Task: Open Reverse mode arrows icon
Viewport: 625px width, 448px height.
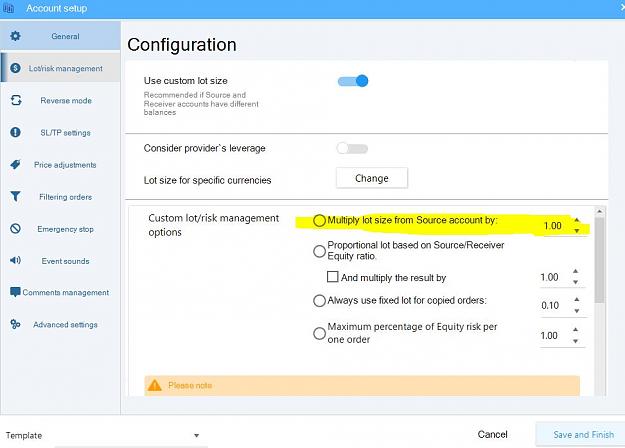Action: (x=16, y=100)
